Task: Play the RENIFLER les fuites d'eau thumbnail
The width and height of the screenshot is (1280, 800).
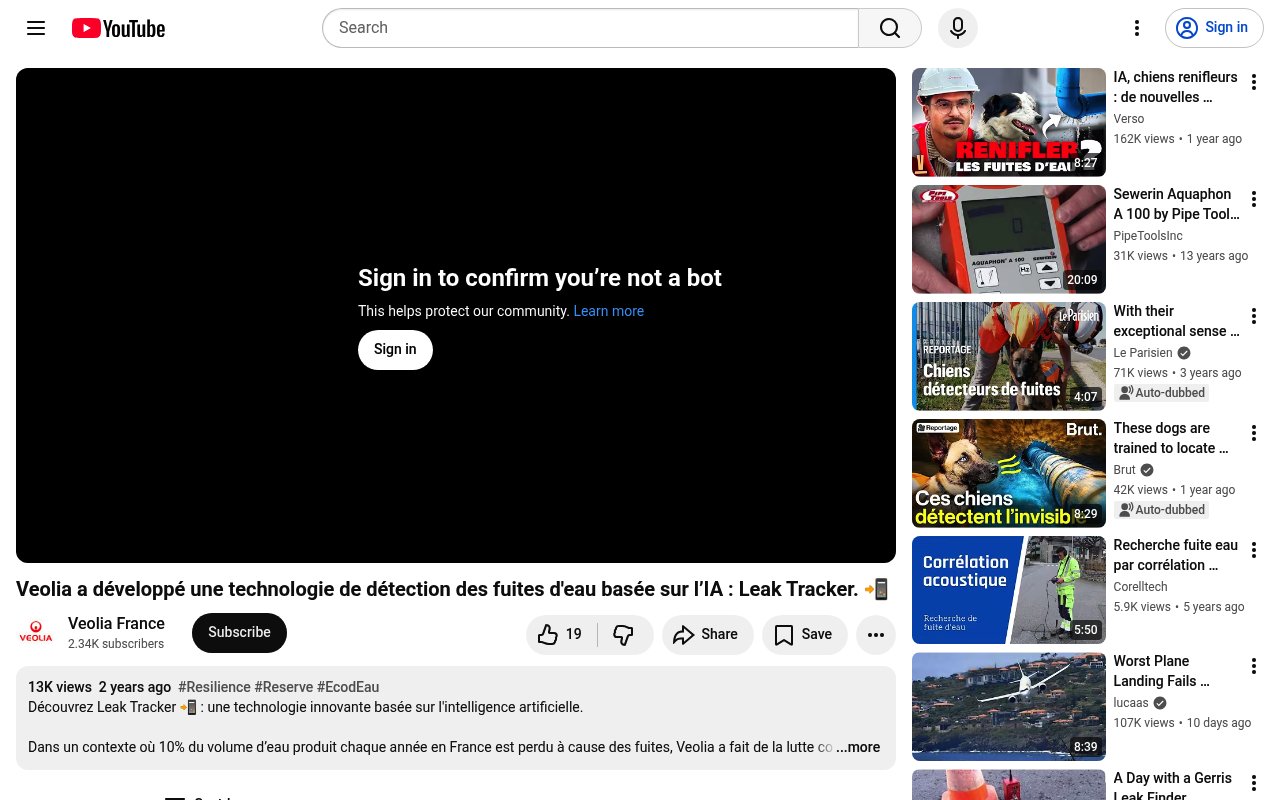Action: coord(1009,122)
